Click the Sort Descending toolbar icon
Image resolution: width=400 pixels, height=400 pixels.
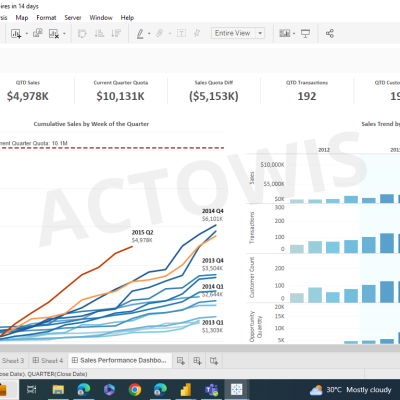coord(116,33)
